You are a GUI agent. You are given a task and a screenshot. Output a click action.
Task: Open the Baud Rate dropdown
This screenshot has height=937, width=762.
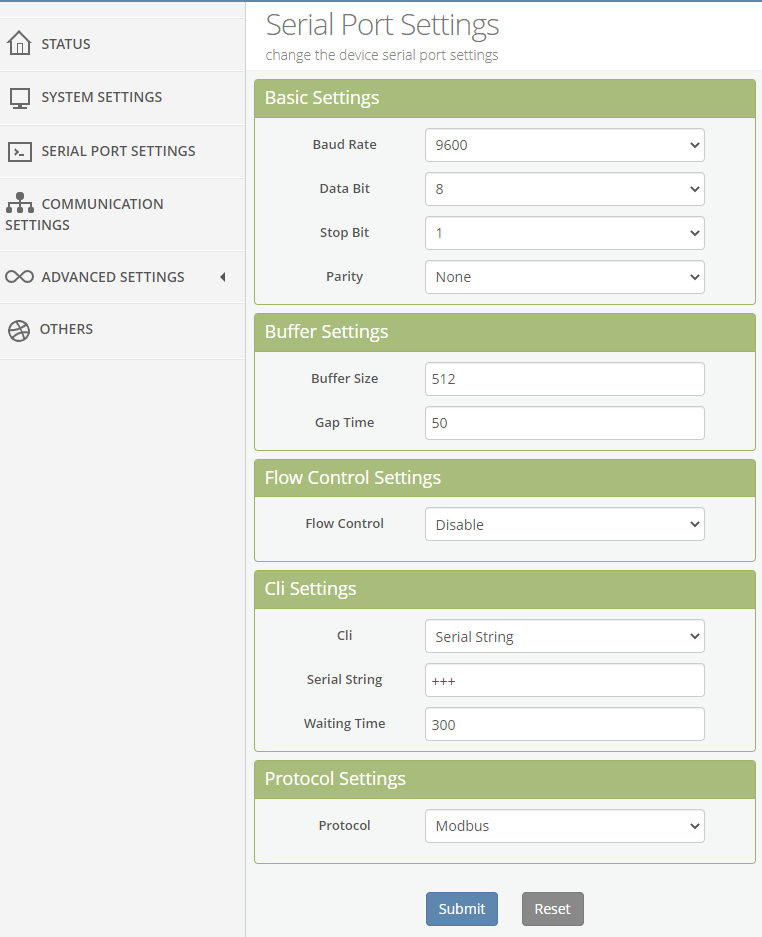[565, 145]
